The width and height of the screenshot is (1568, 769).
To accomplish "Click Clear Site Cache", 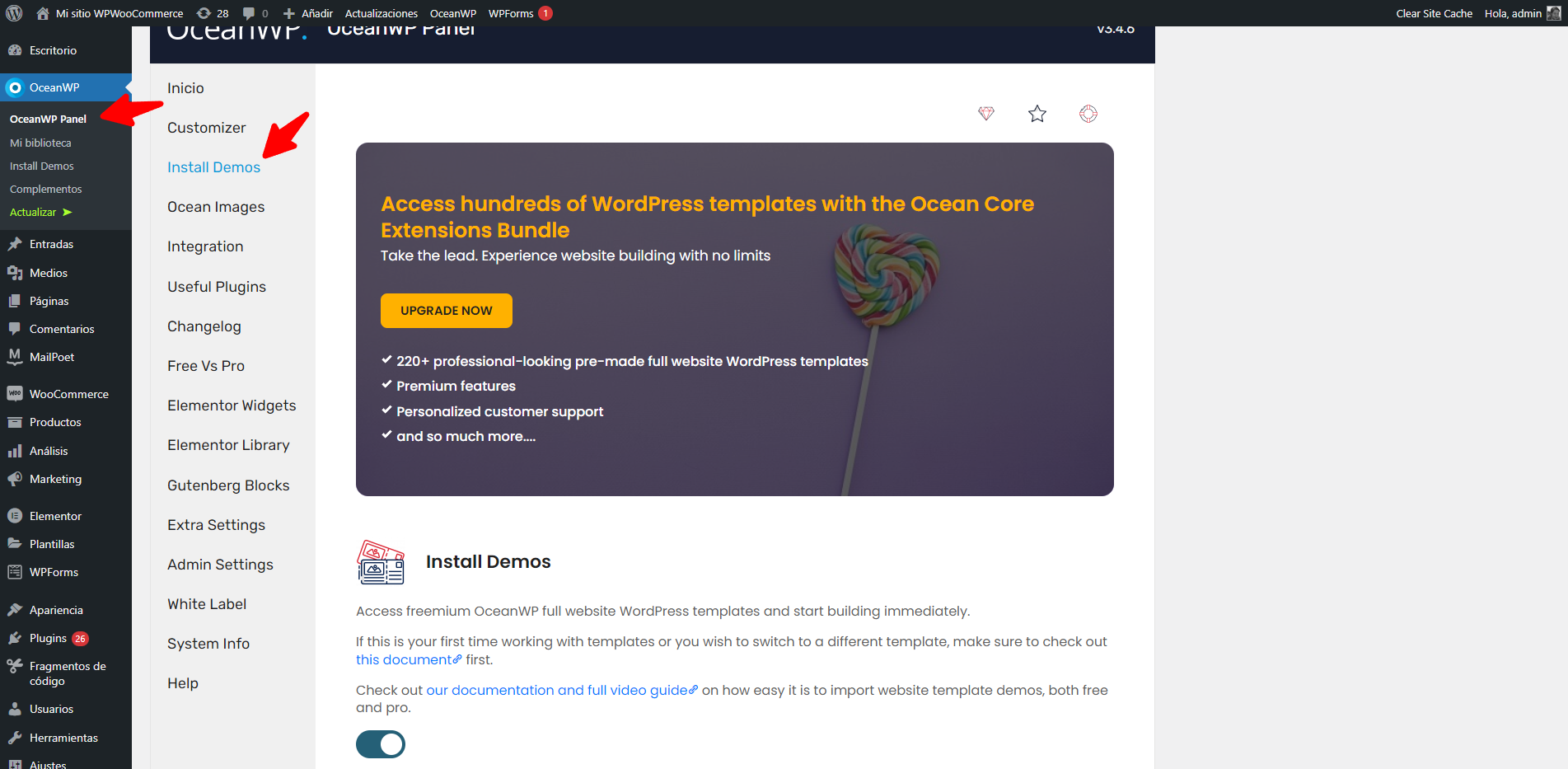I will 1434,13.
